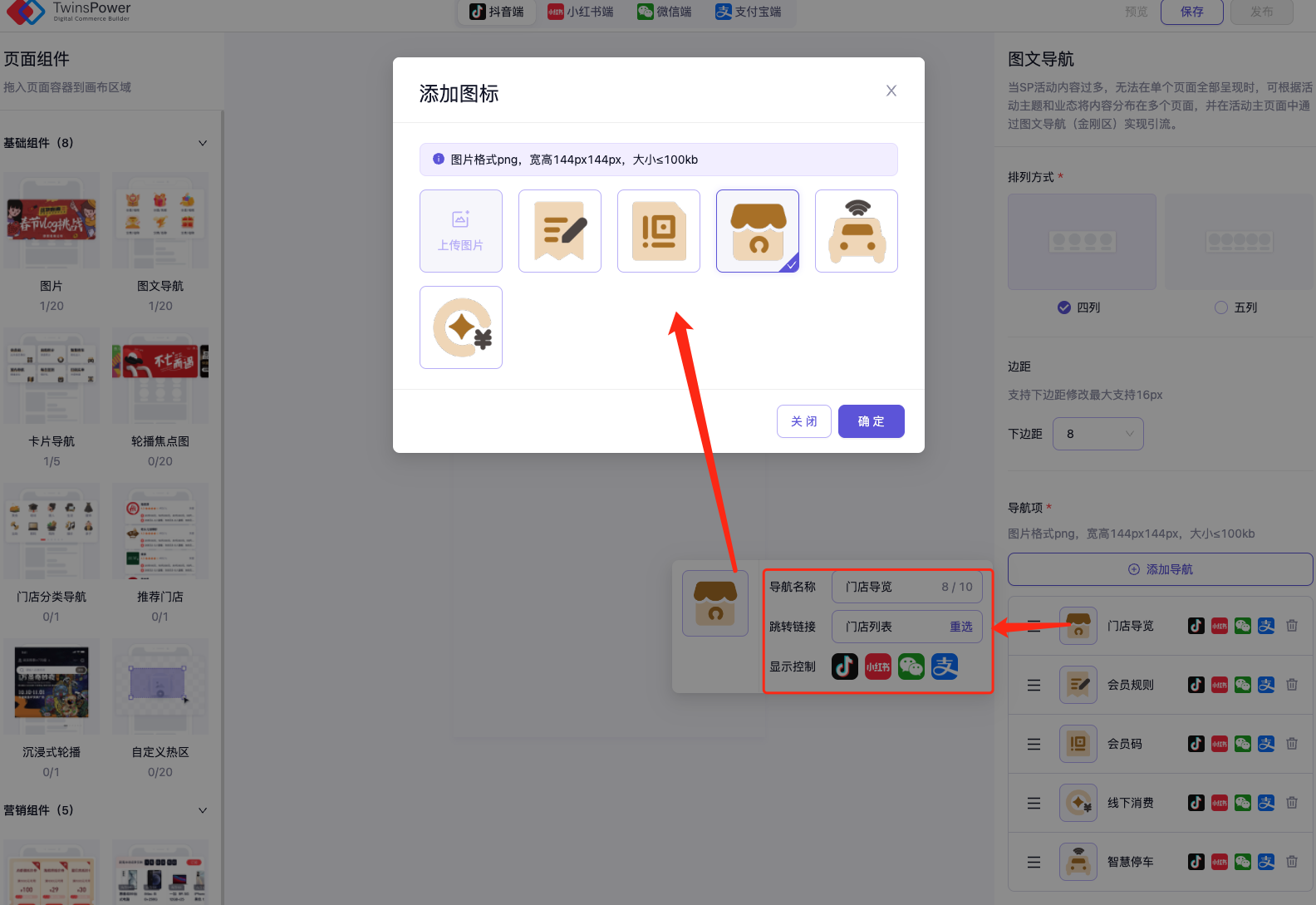The height and width of the screenshot is (905, 1316).
Task: Select the 五列 layout radio
Action: (x=1221, y=307)
